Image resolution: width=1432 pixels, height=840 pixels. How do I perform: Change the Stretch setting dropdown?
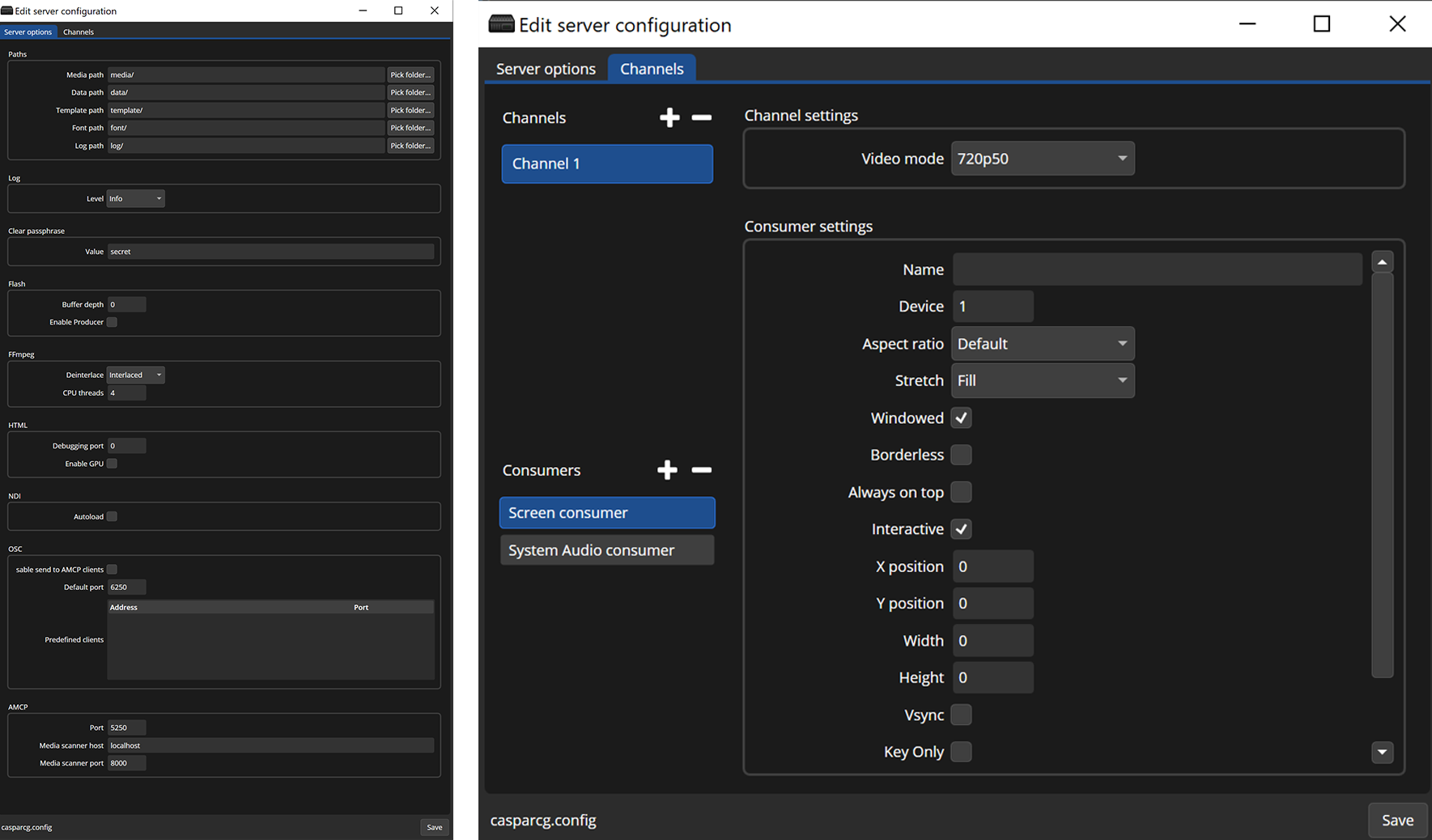coord(1043,380)
